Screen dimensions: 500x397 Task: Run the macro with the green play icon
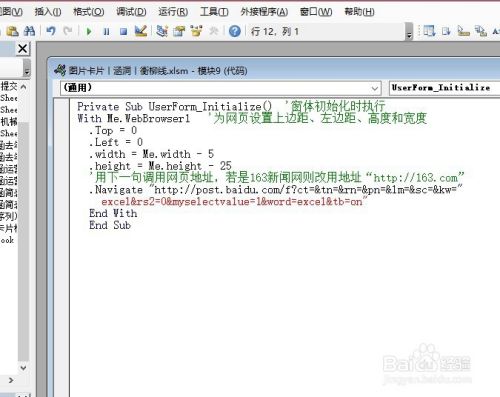[x=89, y=32]
